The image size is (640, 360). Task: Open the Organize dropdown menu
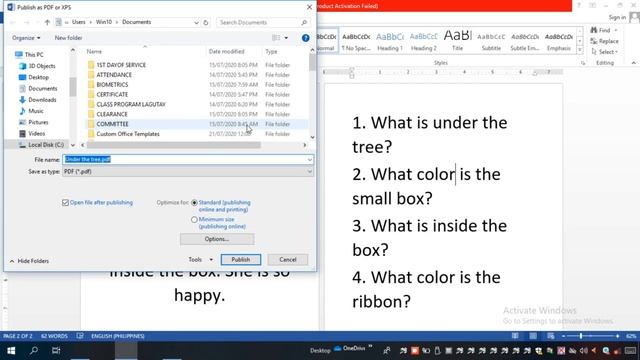tap(26, 38)
